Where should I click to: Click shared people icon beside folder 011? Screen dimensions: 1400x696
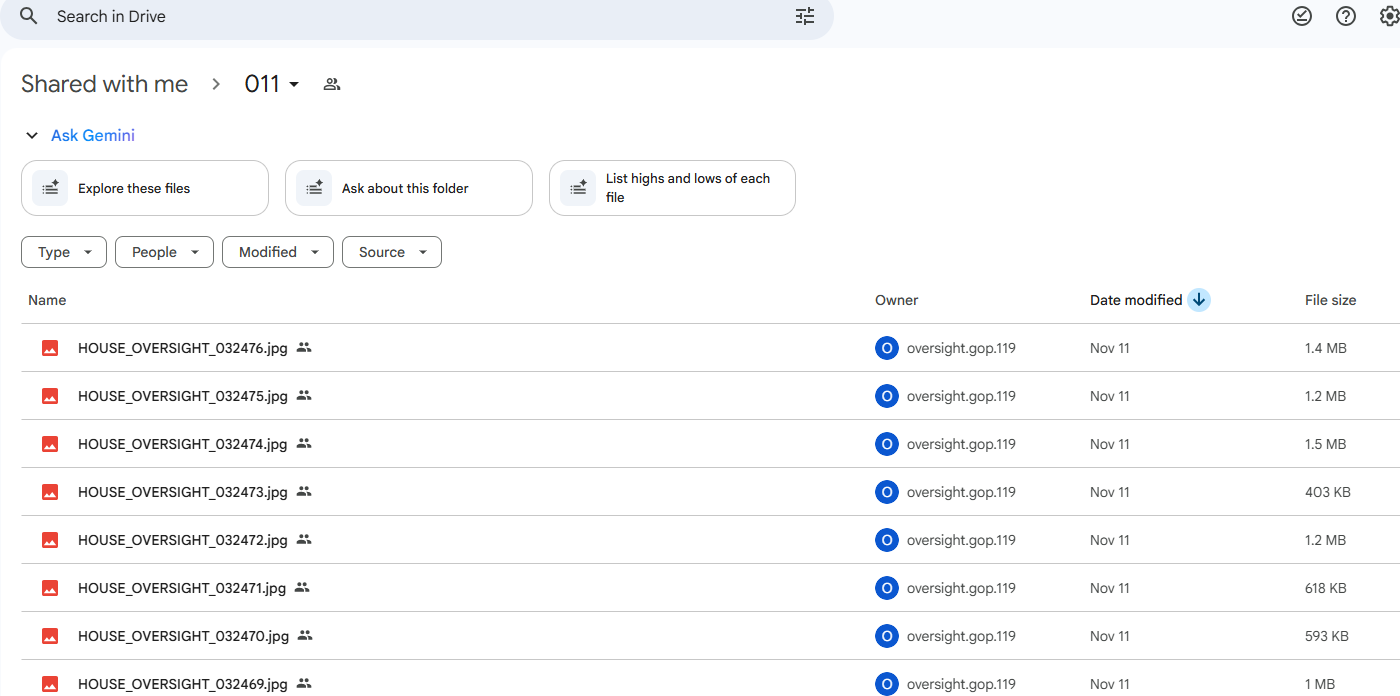click(332, 84)
